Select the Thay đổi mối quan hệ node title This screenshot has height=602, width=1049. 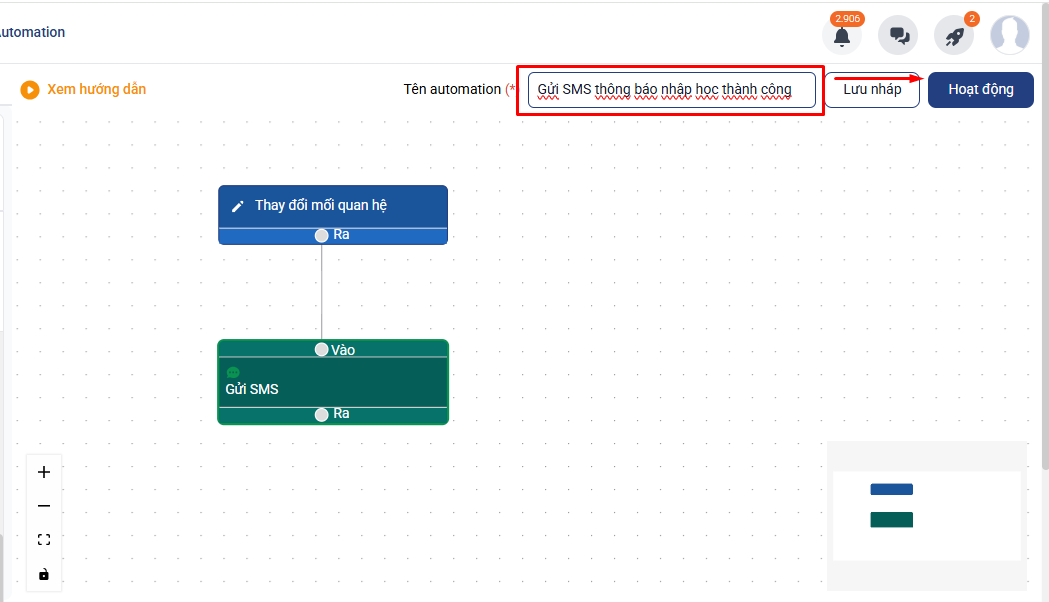(x=320, y=206)
